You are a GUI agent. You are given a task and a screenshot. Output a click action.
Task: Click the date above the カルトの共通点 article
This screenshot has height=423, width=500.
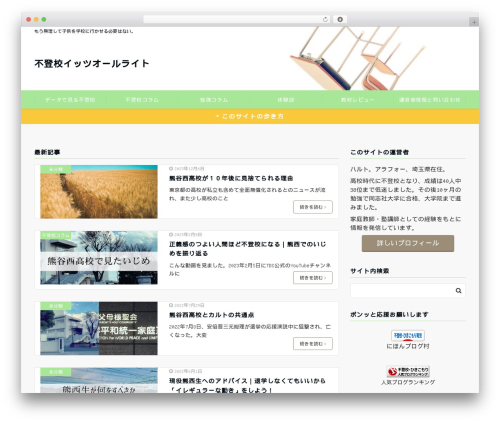[x=187, y=305]
